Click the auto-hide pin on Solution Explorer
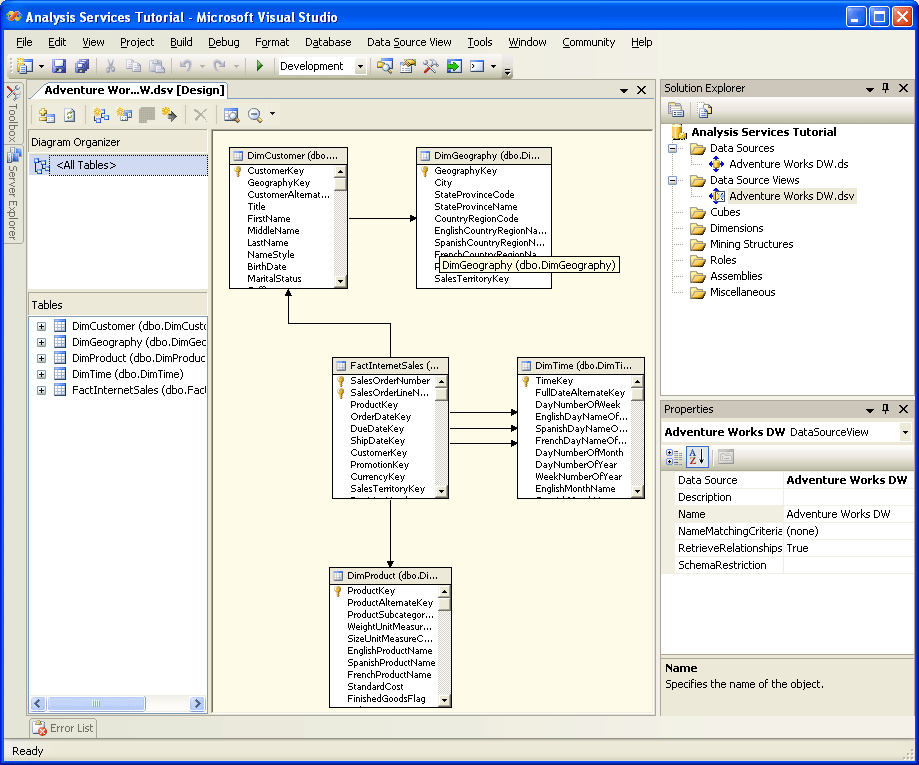919x765 pixels. pyautogui.click(x=884, y=88)
